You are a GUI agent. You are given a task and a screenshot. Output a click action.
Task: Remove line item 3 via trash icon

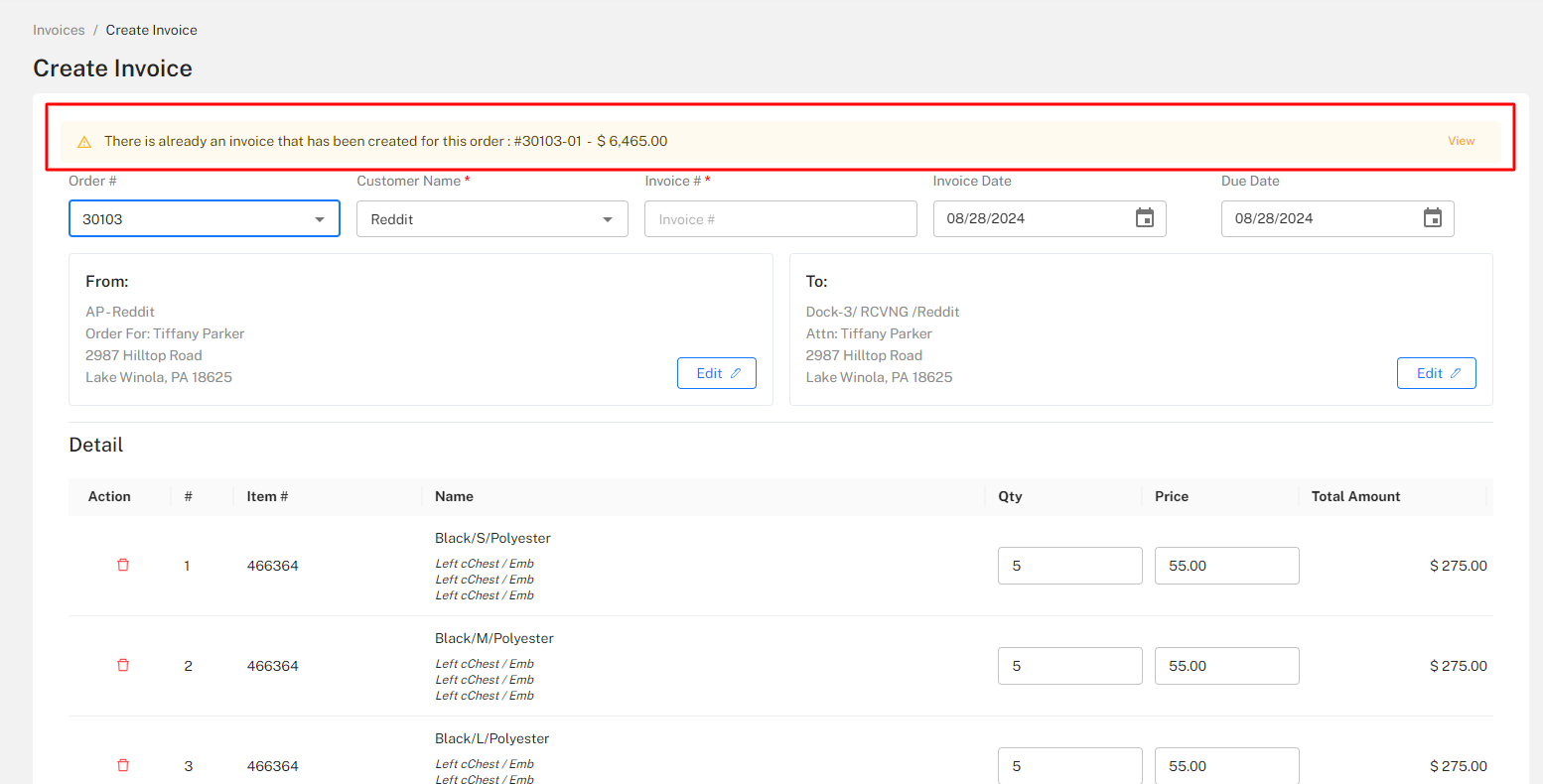(x=123, y=765)
